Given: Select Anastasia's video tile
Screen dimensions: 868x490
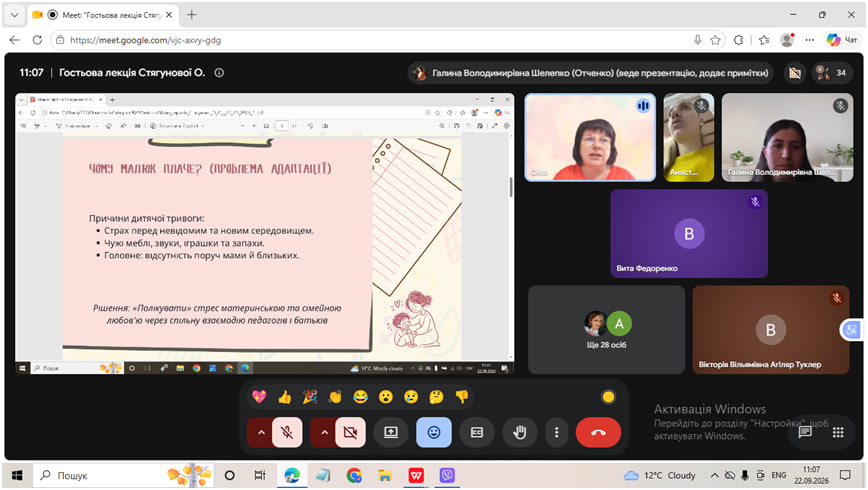Looking at the screenshot, I should click(689, 137).
